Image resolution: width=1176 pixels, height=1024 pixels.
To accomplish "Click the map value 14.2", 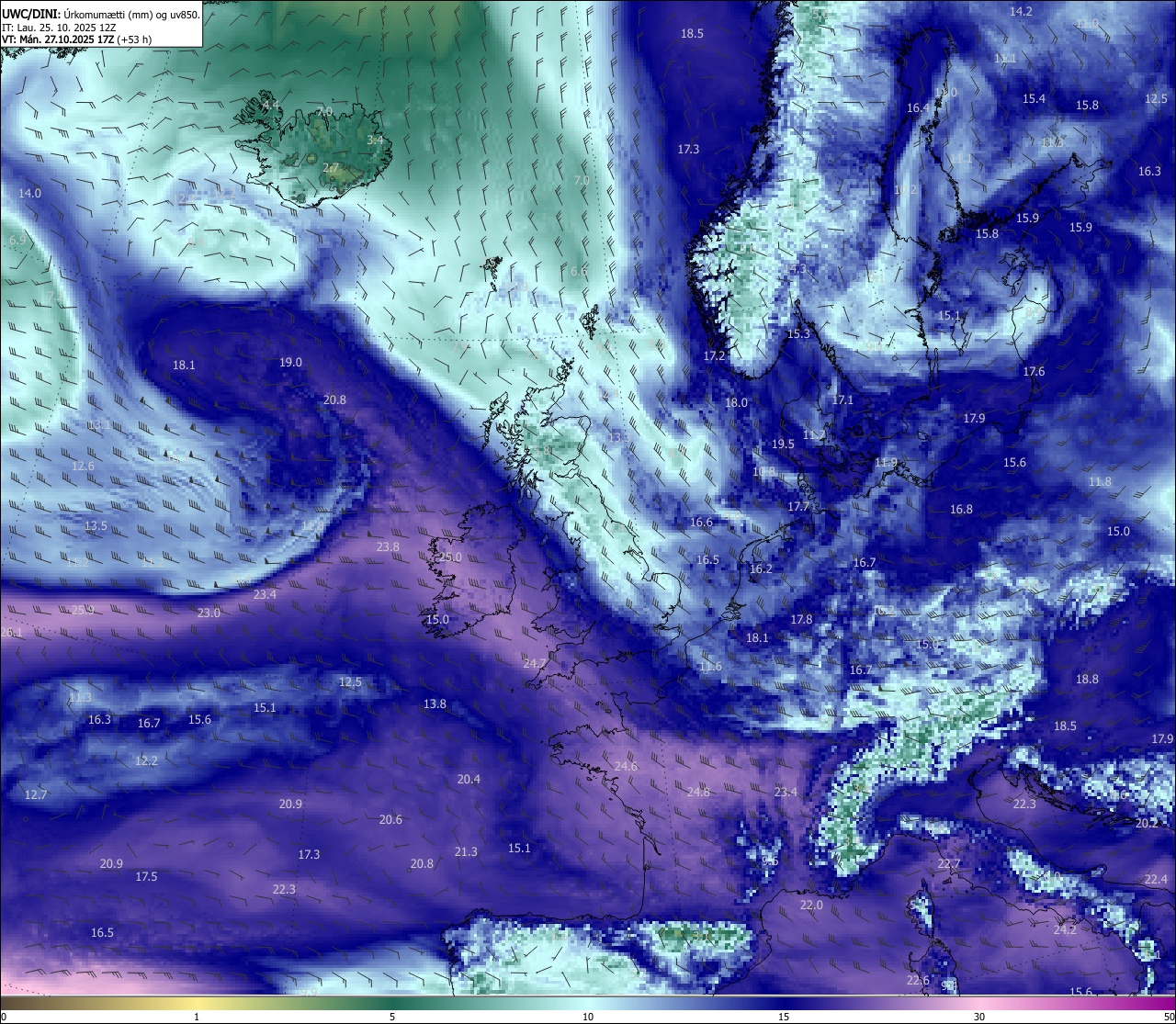I will [1021, 11].
